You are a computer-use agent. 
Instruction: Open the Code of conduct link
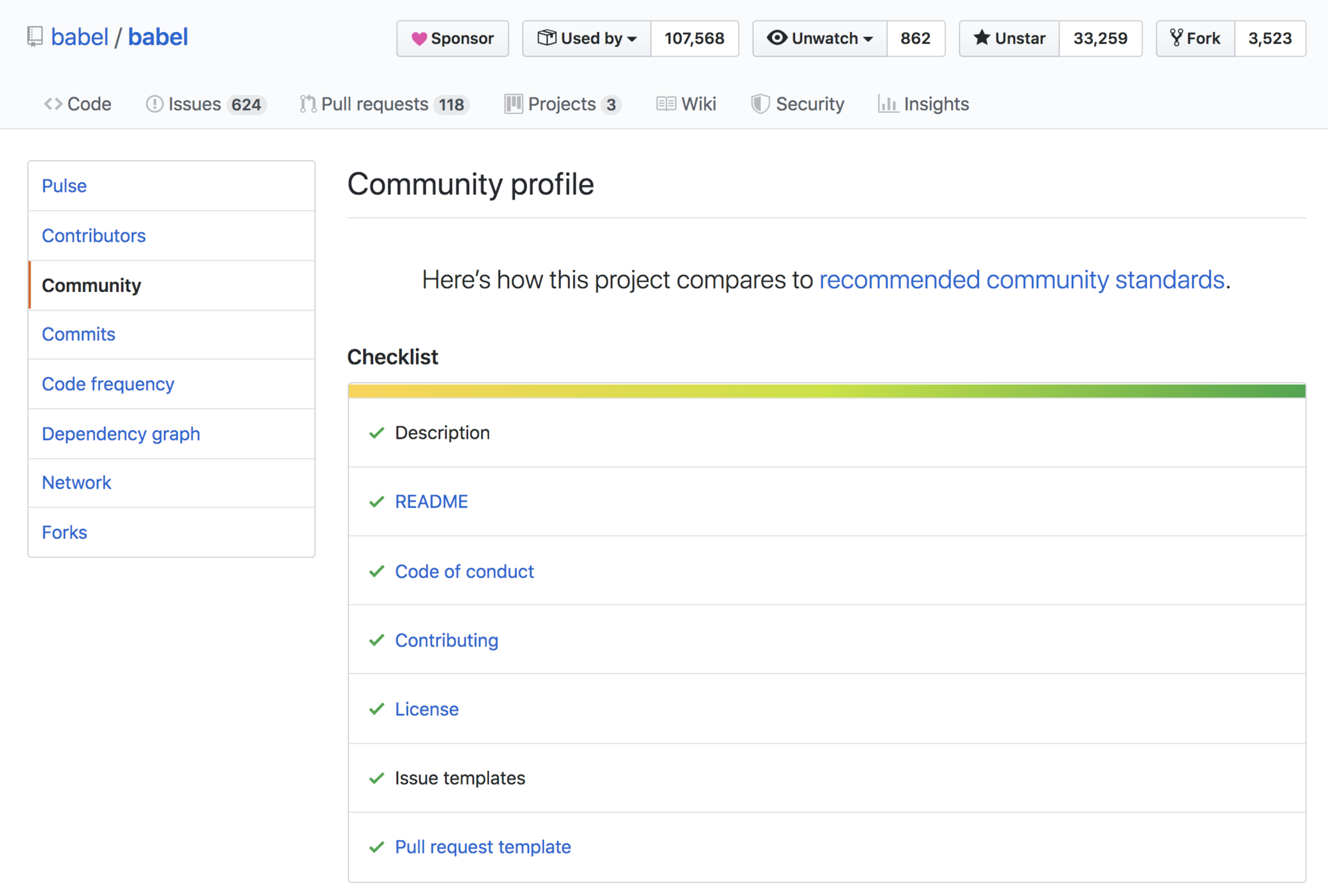point(464,571)
